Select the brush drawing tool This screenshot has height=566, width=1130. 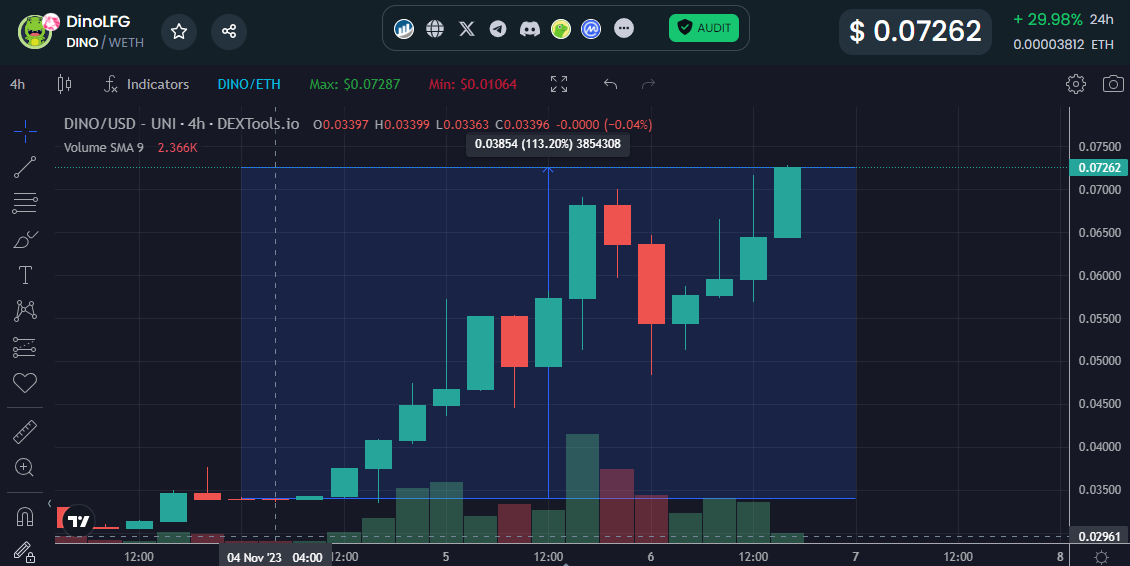click(x=25, y=239)
